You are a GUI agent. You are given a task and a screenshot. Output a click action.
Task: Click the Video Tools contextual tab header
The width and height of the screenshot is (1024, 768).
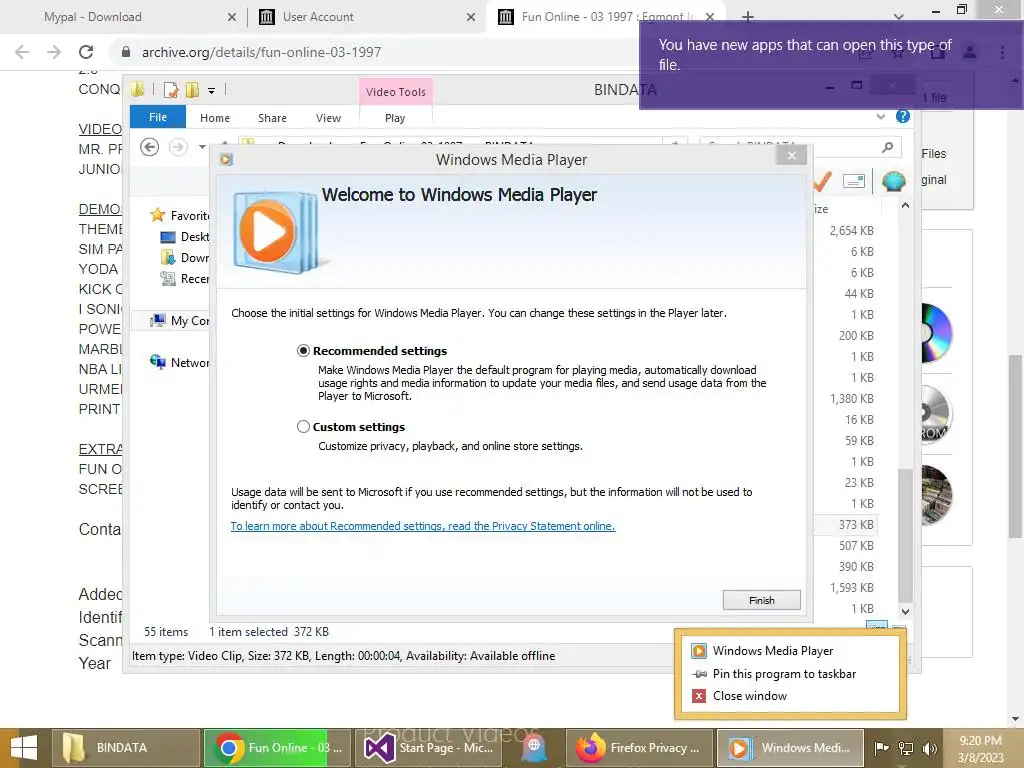click(x=396, y=92)
